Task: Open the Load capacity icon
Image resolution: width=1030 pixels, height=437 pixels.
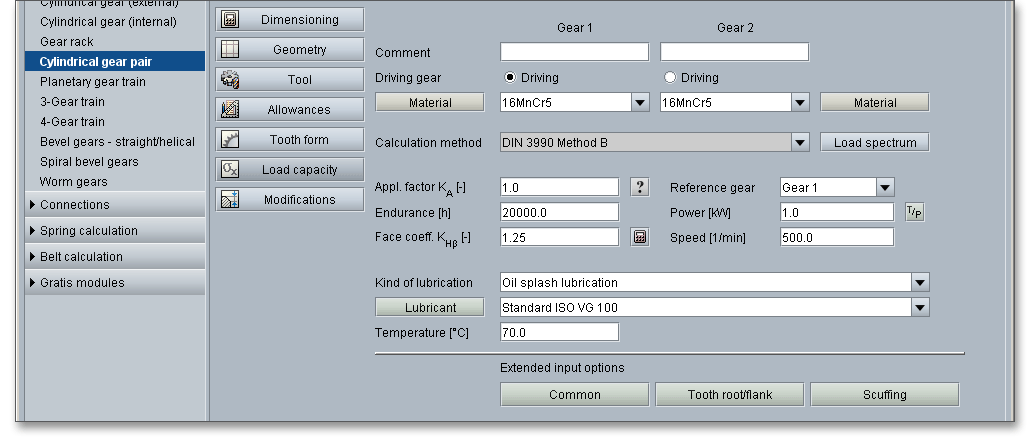Action: [x=229, y=170]
